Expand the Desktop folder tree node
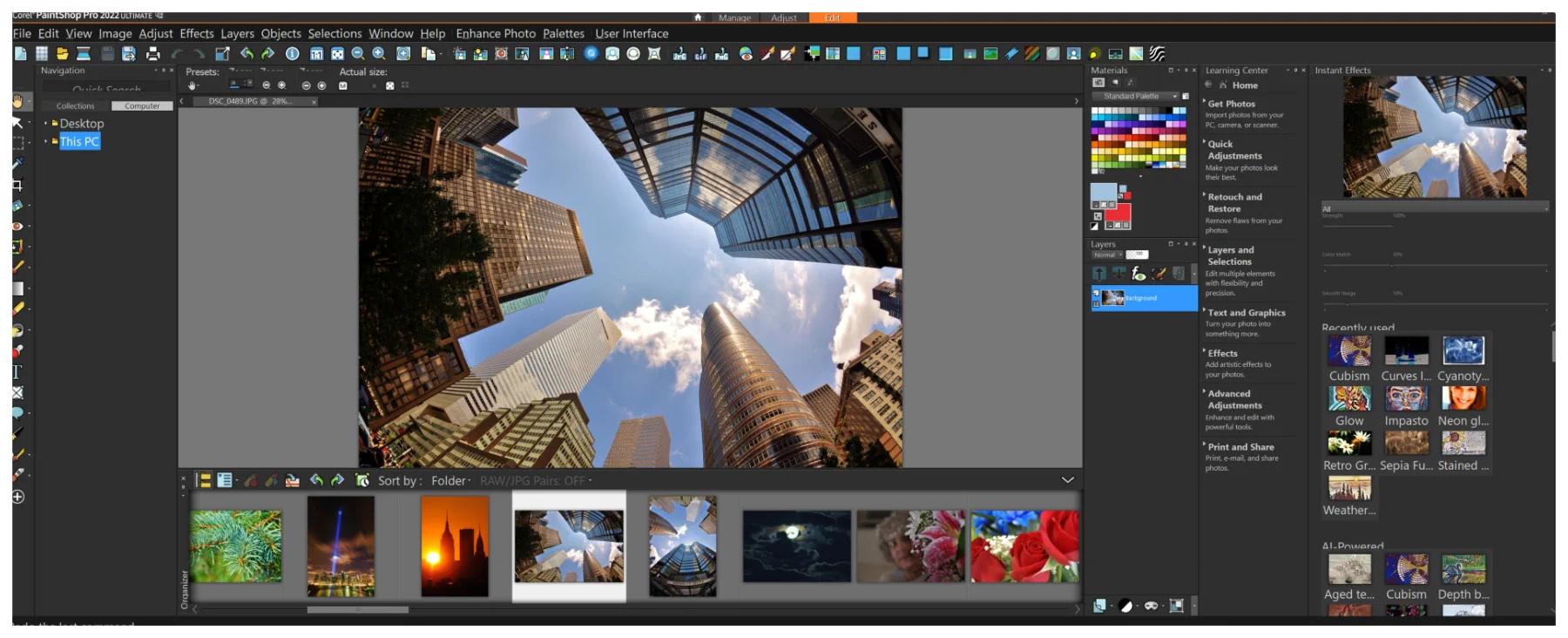The height and width of the screenshot is (638, 1568). pos(46,124)
